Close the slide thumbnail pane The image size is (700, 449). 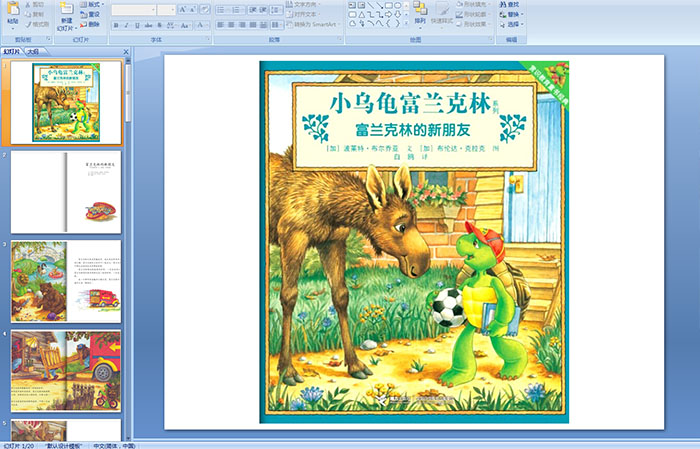(126, 52)
